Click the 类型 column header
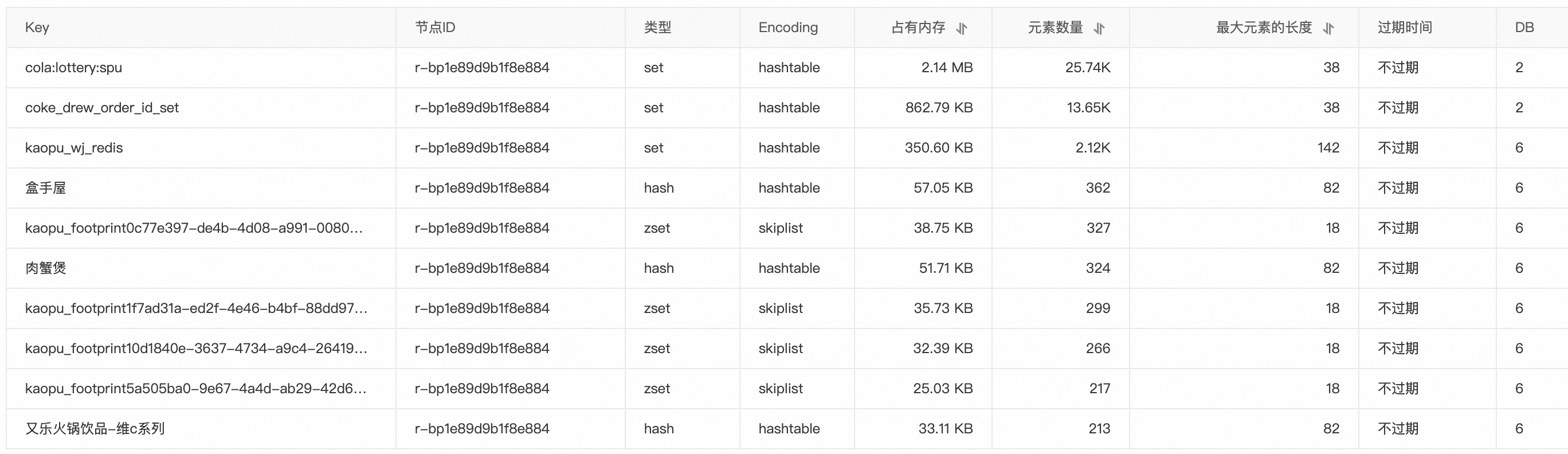Image resolution: width=1568 pixels, height=454 pixels. (657, 28)
